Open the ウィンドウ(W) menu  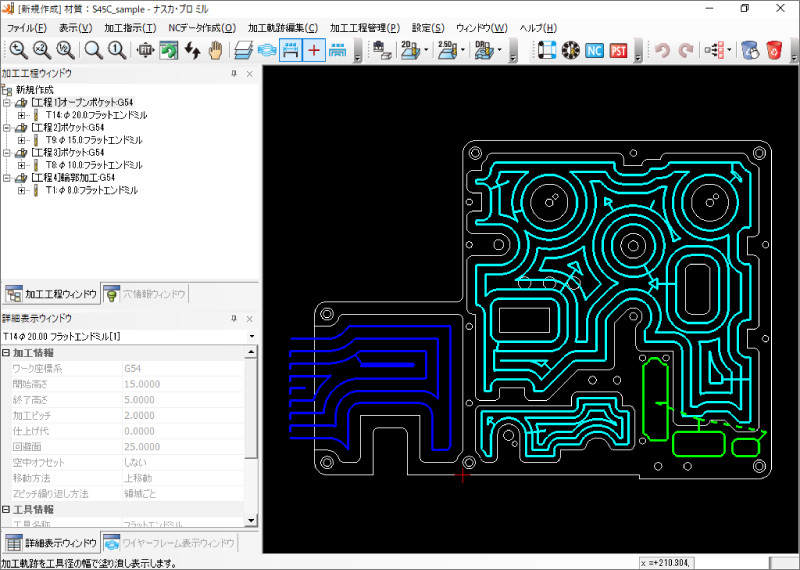click(482, 28)
